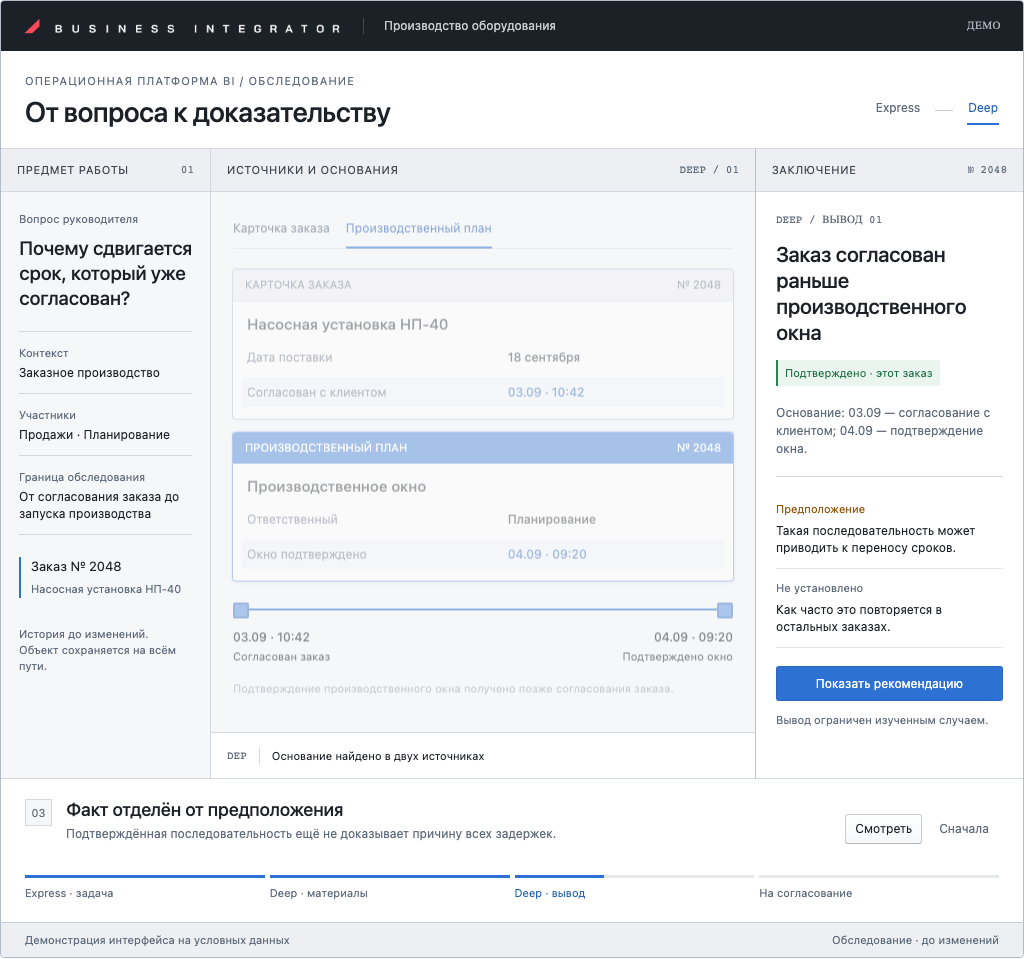Click the Deep · вывод progress step

[x=634, y=886]
